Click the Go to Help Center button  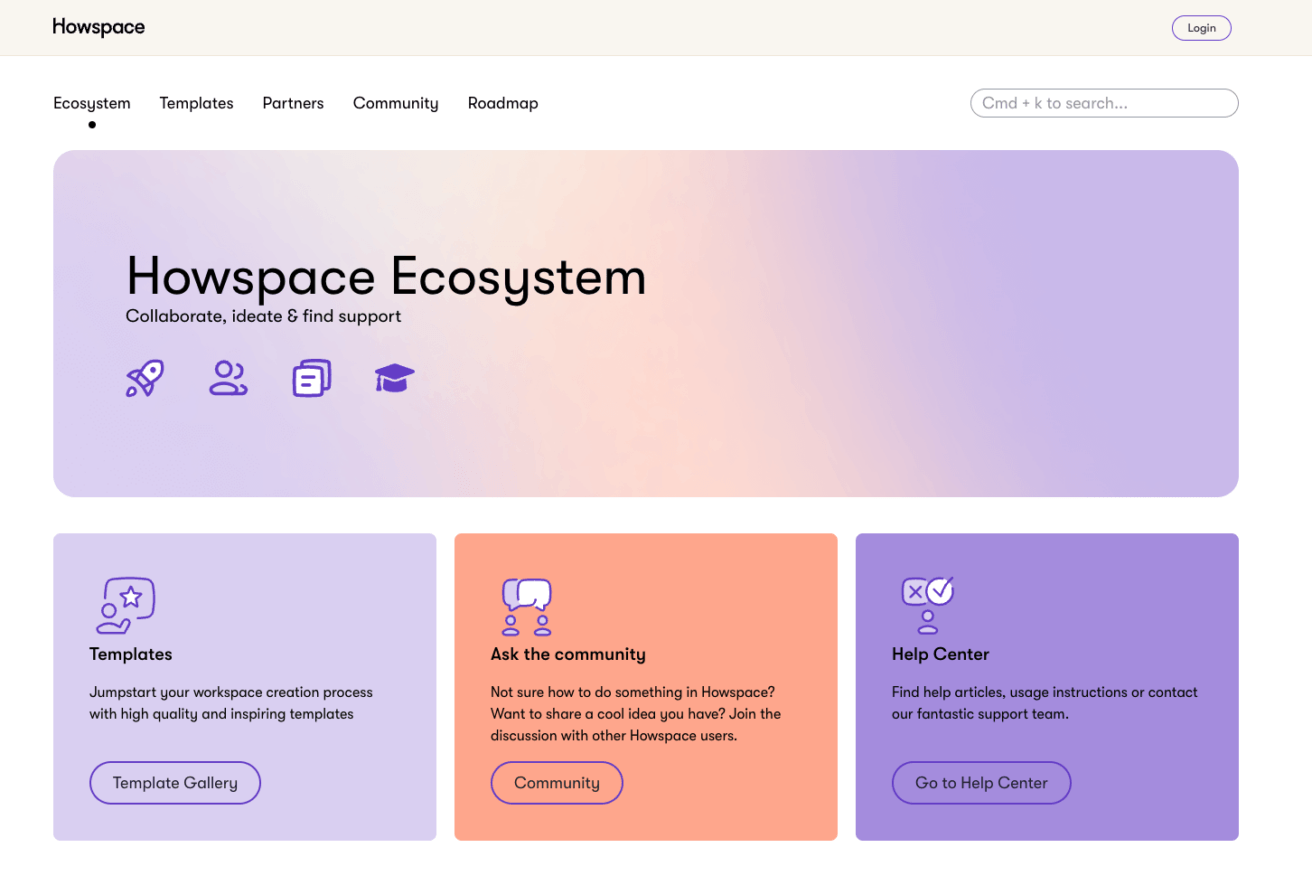click(981, 783)
